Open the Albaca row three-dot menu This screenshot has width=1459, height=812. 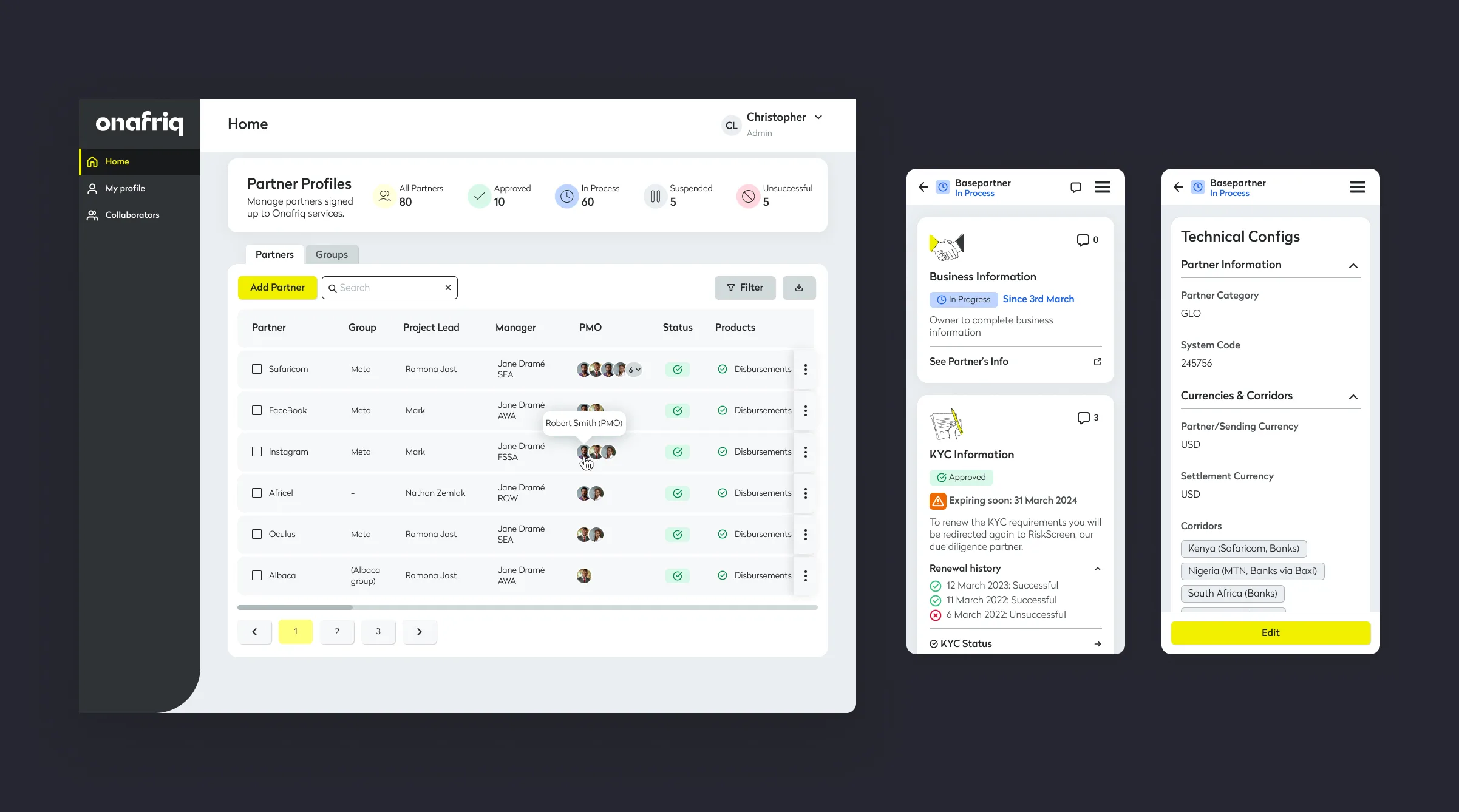tap(806, 575)
